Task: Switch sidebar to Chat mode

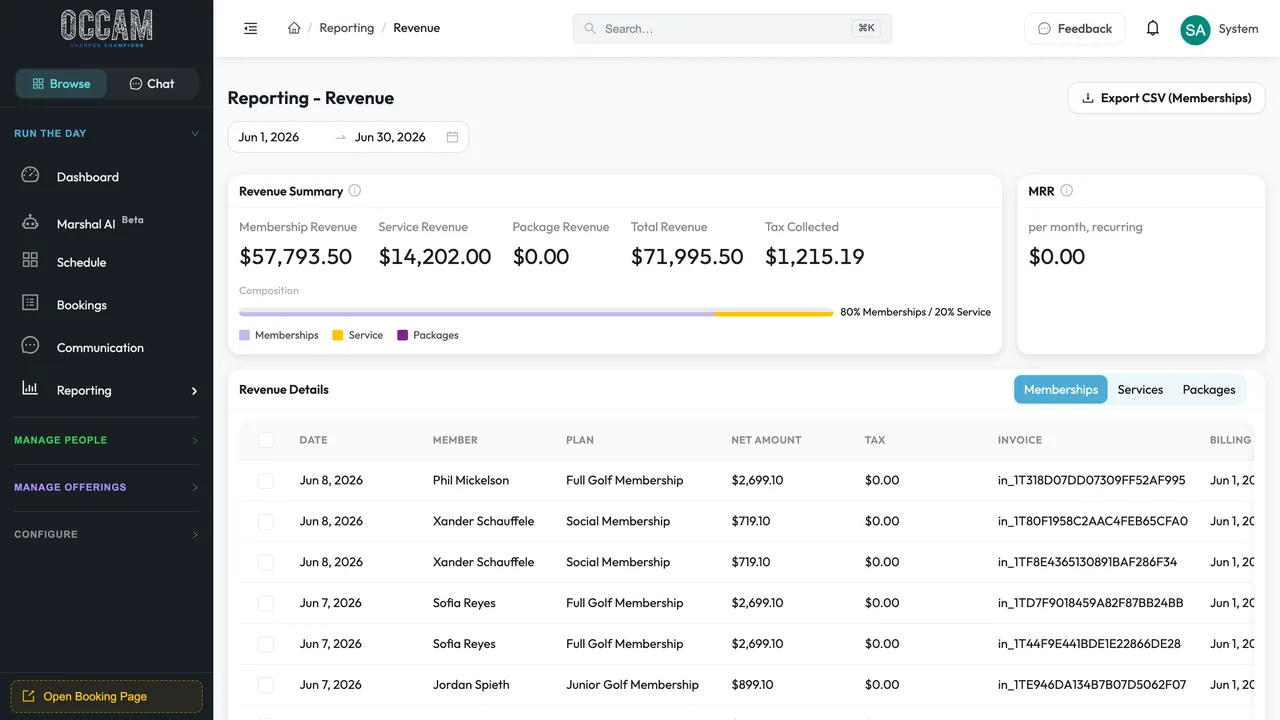Action: click(x=152, y=84)
